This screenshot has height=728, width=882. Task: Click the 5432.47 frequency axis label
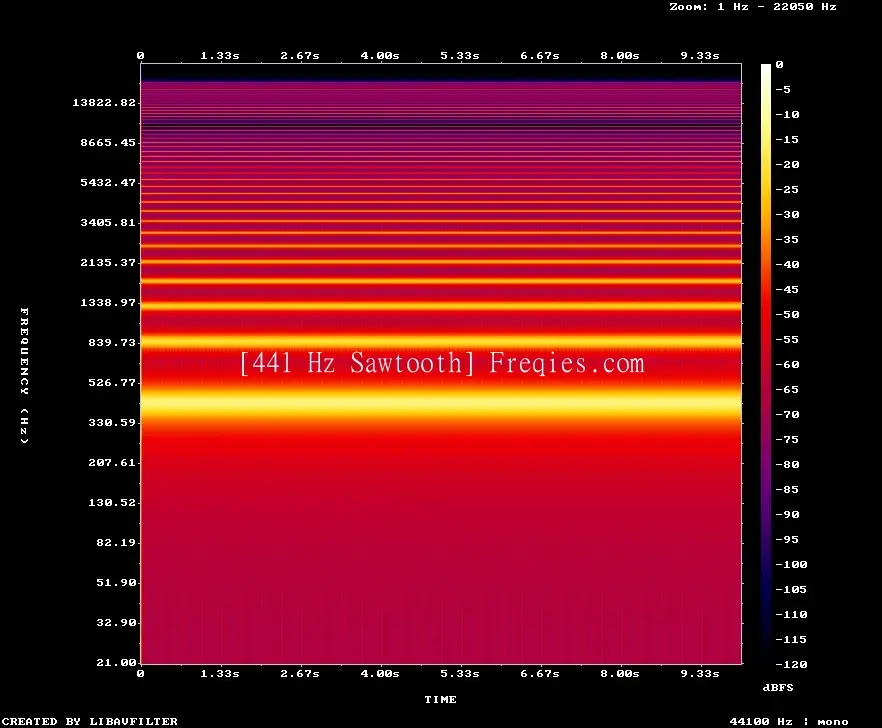pyautogui.click(x=108, y=182)
